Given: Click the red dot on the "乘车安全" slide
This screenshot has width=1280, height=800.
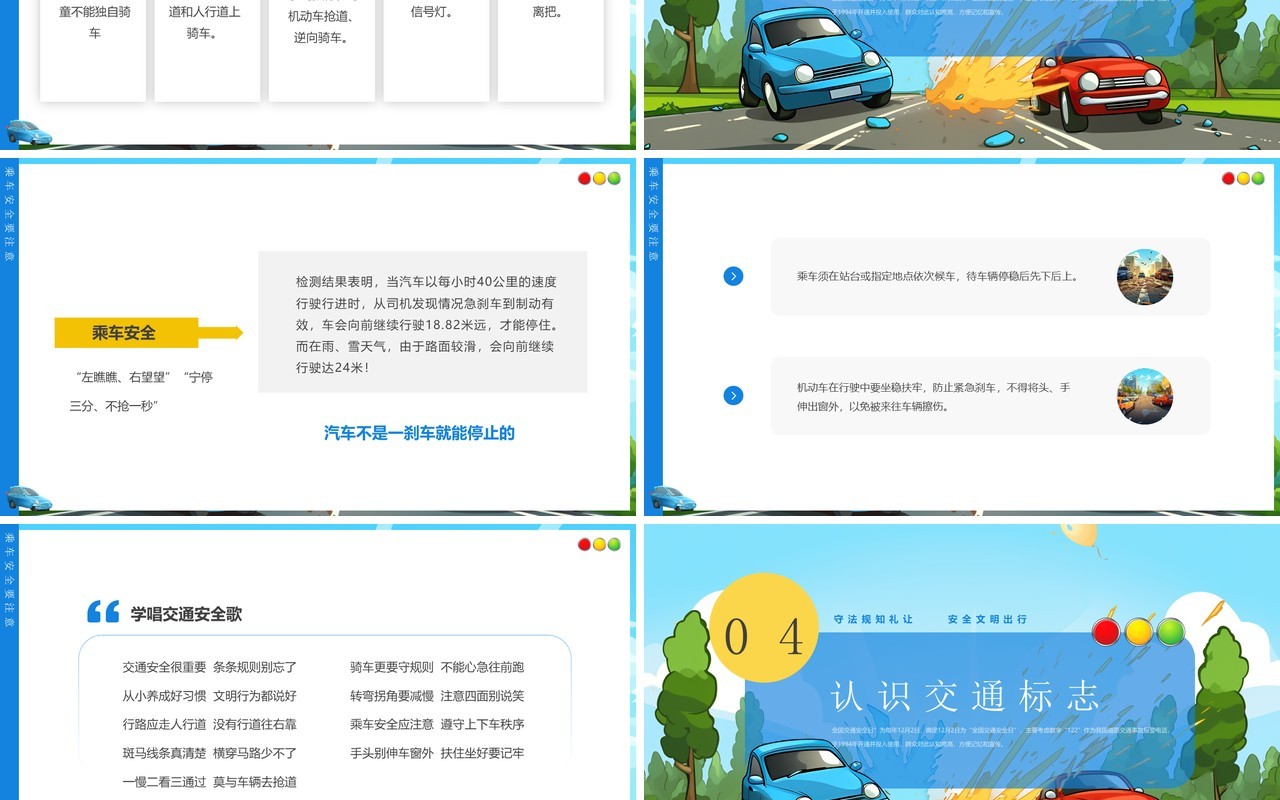Looking at the screenshot, I should click(x=585, y=178).
